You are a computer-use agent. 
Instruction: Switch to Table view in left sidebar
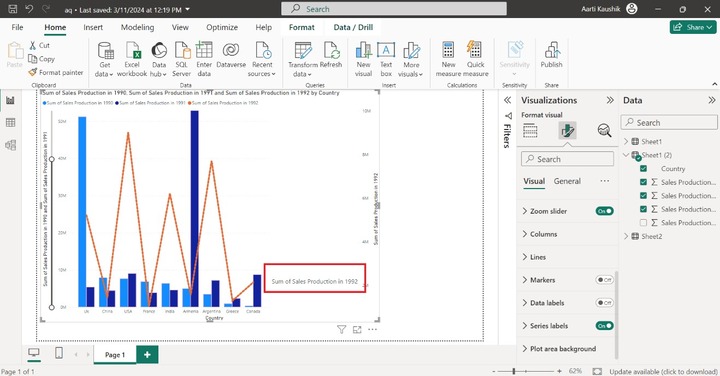(11, 123)
